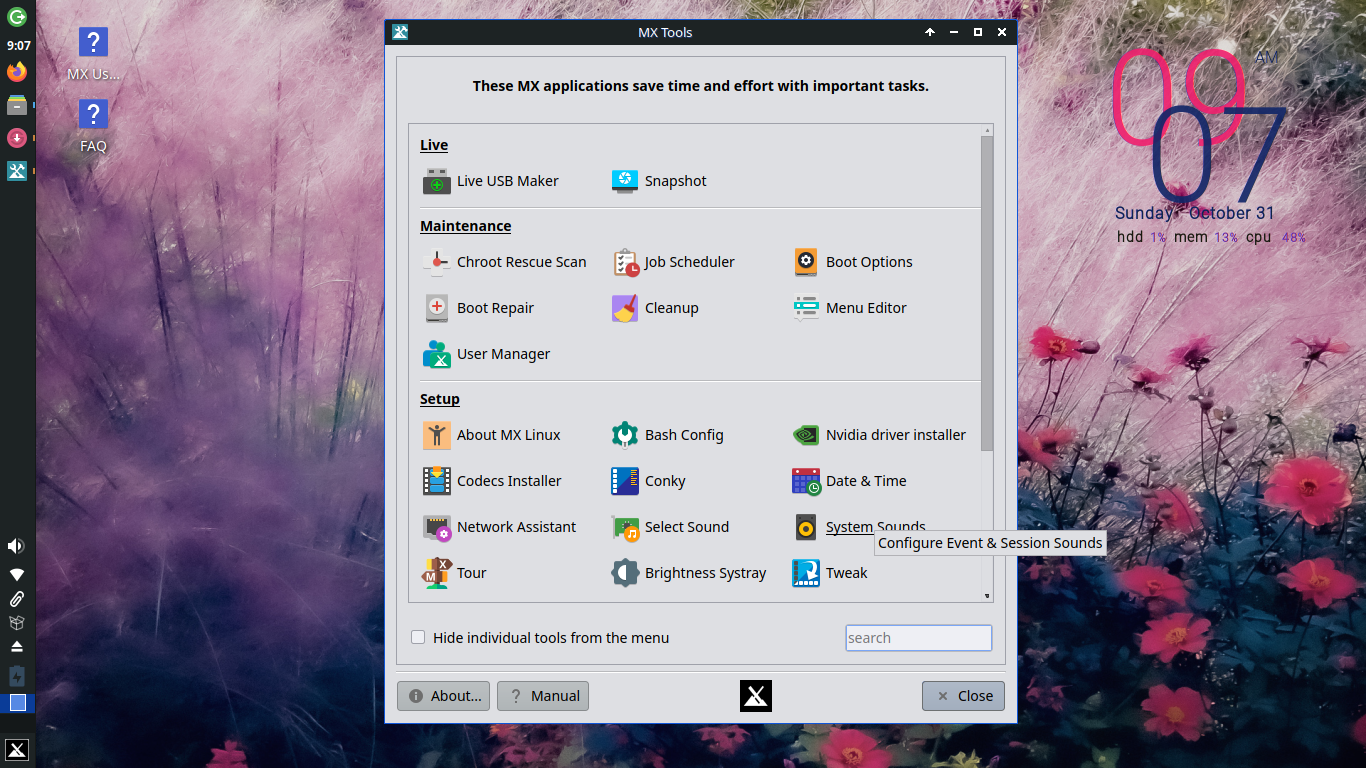Open the Nvidia driver installer icon
Viewport: 1366px width, 768px height.
pyautogui.click(x=806, y=435)
